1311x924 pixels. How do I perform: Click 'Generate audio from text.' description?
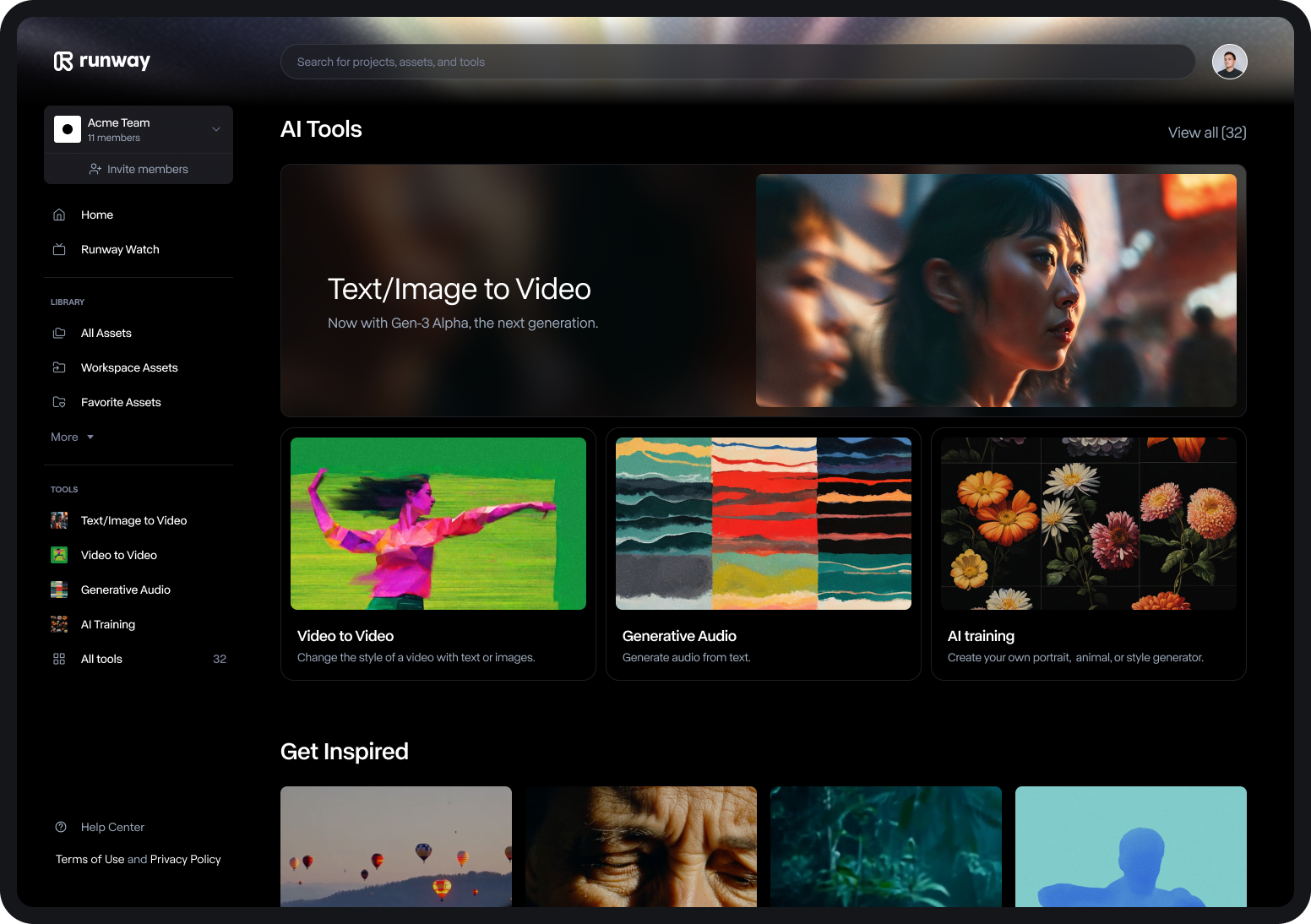point(687,657)
